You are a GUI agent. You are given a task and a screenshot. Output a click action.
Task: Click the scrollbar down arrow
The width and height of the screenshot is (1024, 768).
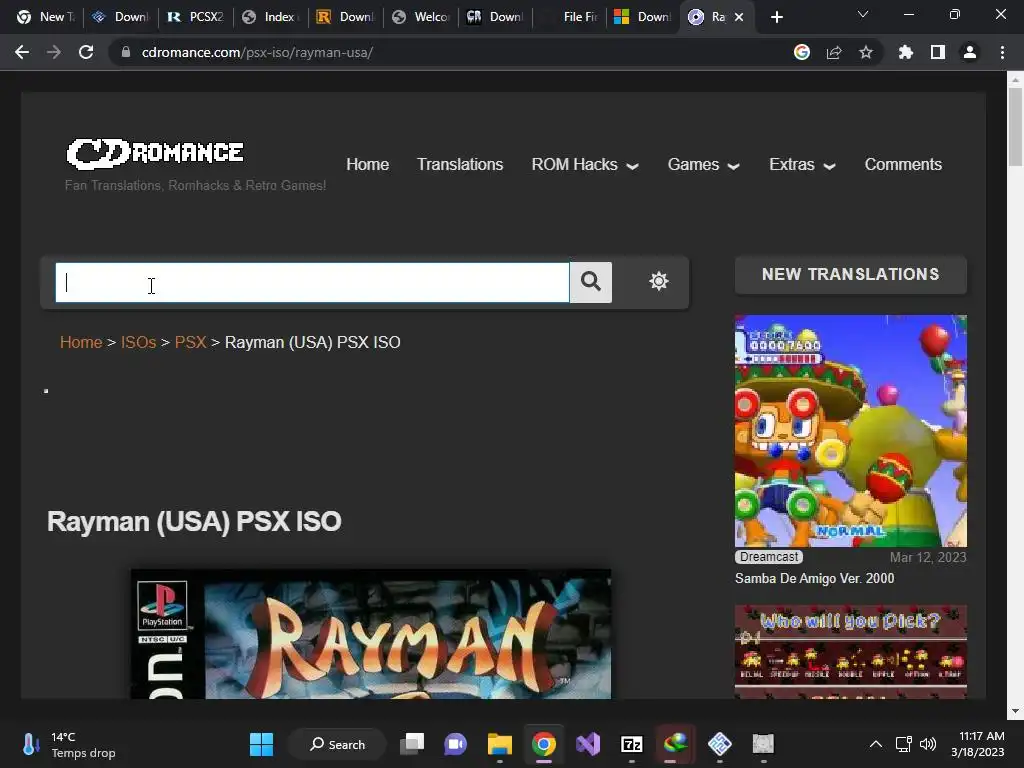[x=1015, y=711]
